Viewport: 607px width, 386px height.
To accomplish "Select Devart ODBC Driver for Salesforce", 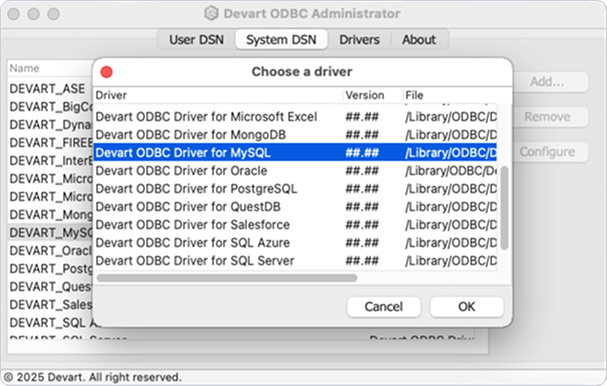I will [295, 225].
